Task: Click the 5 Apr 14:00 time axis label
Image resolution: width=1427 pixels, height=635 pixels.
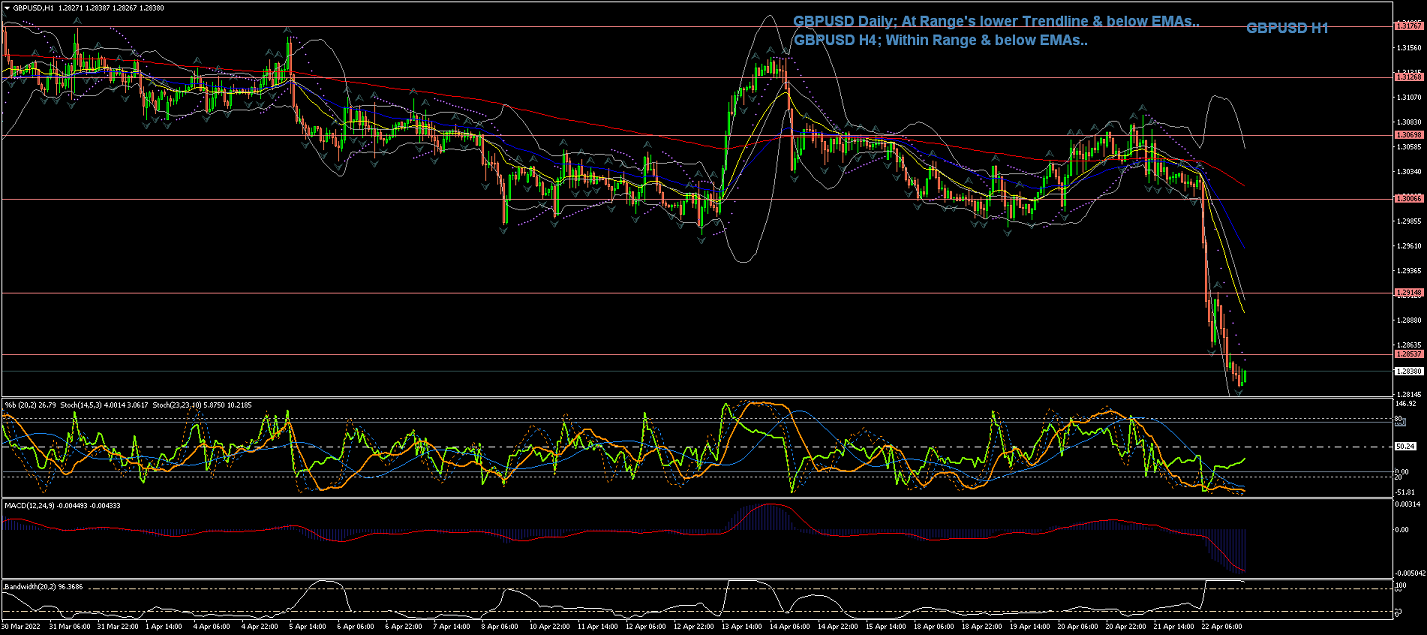Action: pyautogui.click(x=306, y=627)
